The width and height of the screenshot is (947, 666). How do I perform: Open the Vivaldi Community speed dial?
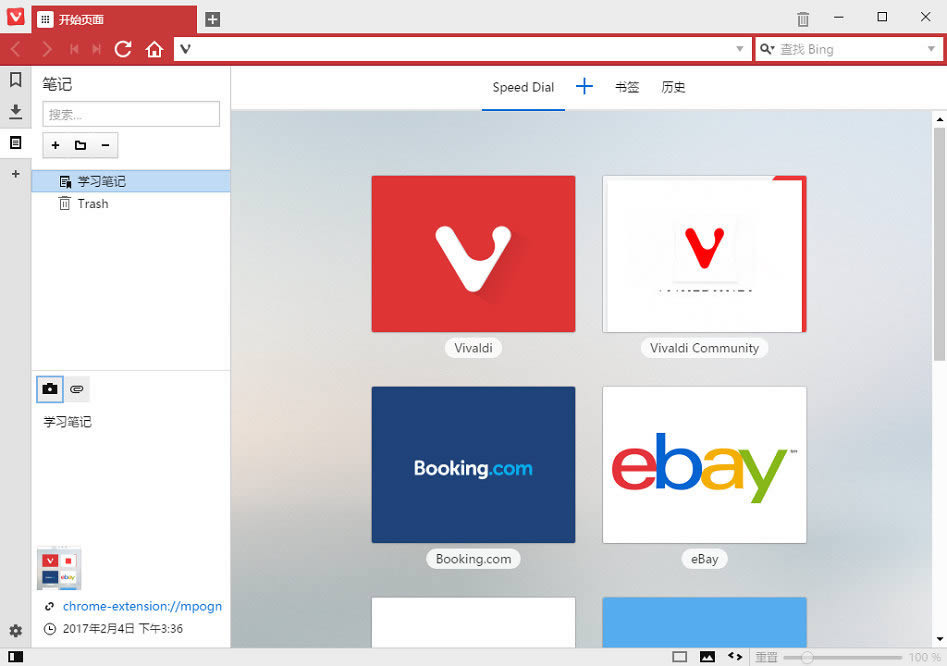point(704,254)
